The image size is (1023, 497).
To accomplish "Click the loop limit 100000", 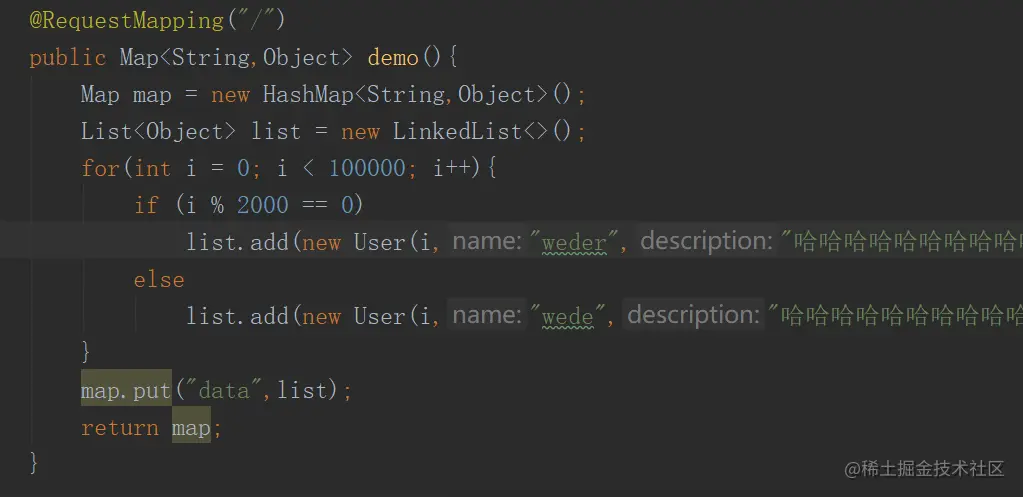I will (x=367, y=168).
